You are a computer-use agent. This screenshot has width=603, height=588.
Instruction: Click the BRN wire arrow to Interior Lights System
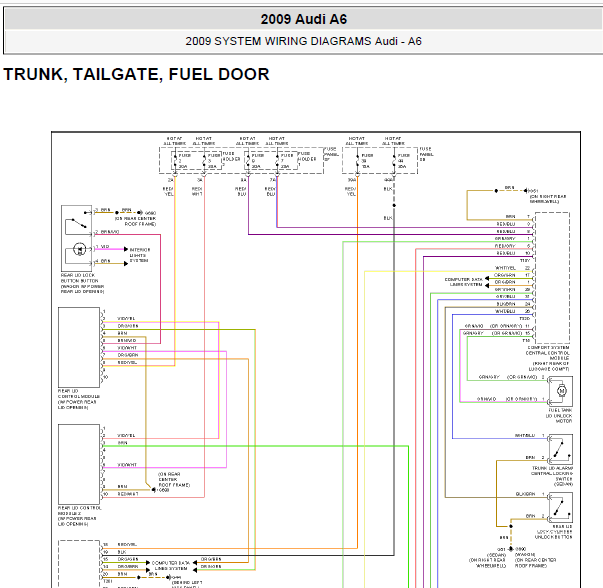126,263
